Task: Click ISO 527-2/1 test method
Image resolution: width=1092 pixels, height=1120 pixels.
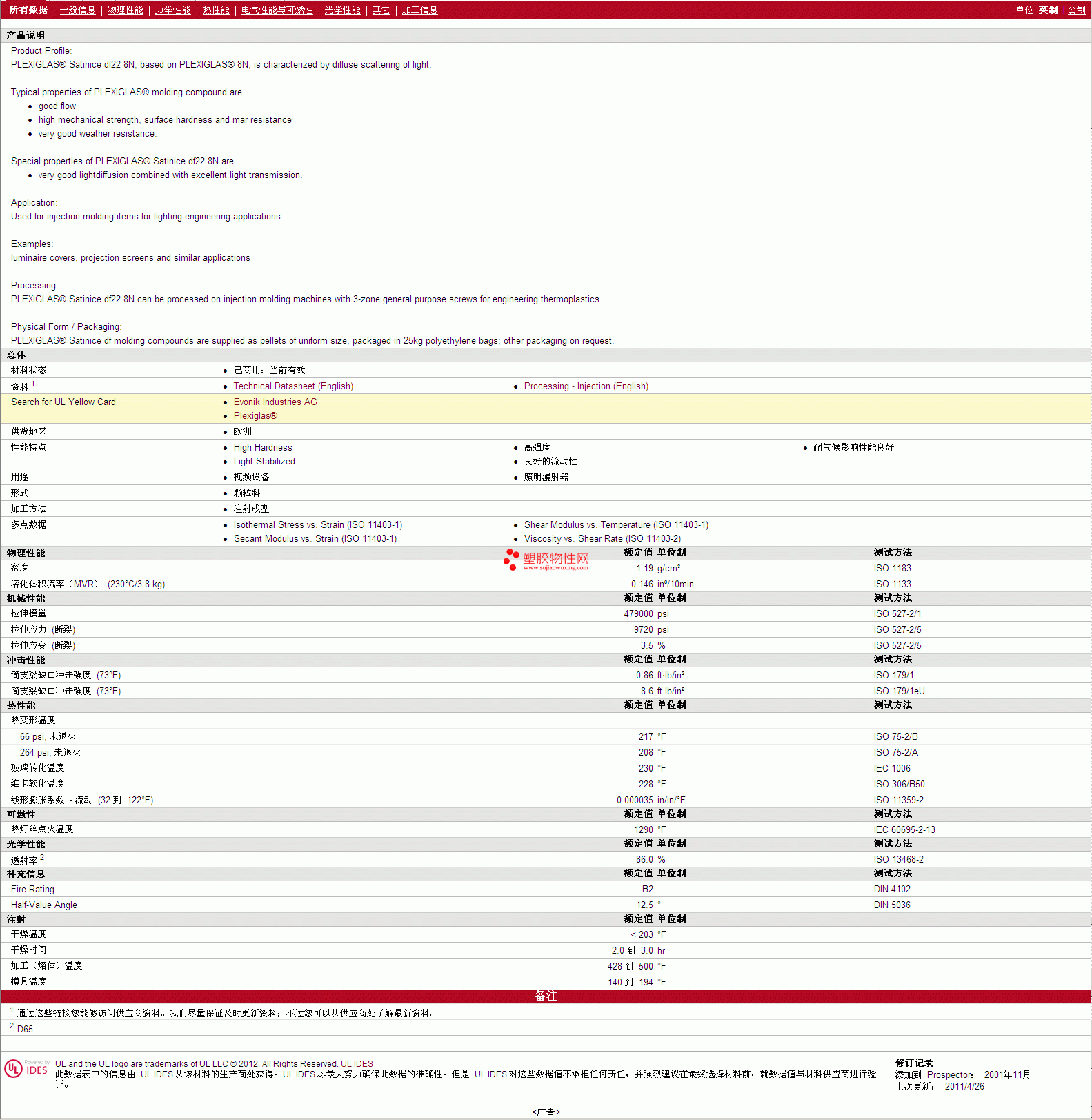Action: [x=897, y=614]
